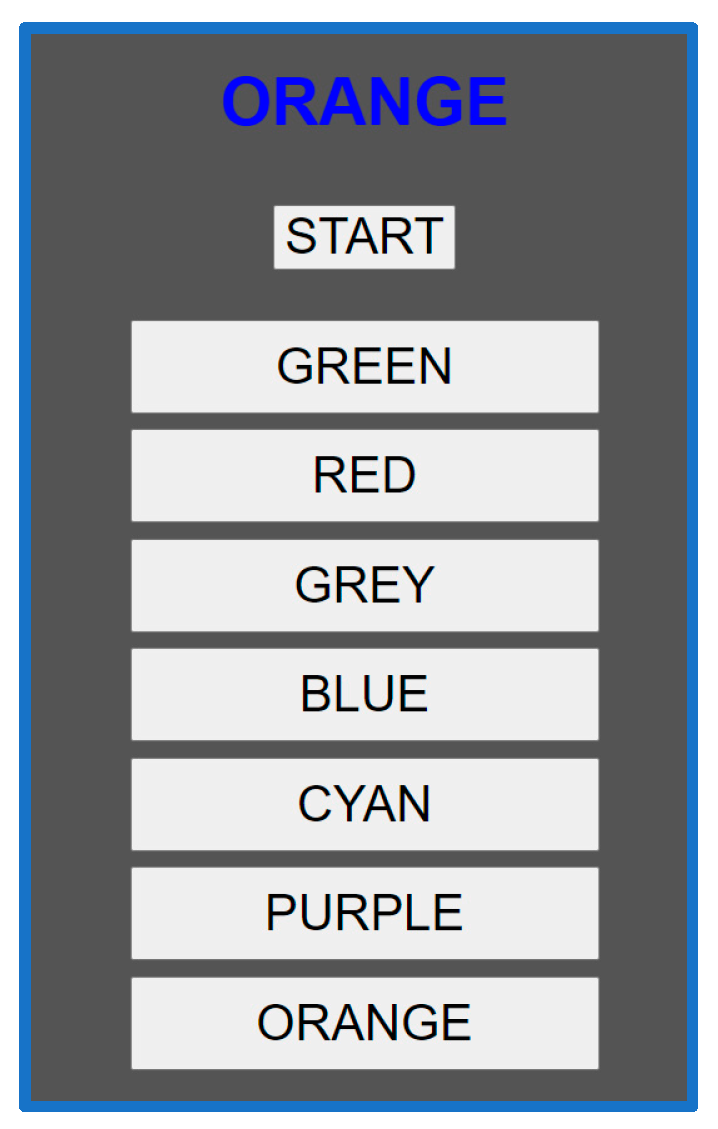
Task: Select the CYAN answer button
Action: pyautogui.click(x=364, y=804)
